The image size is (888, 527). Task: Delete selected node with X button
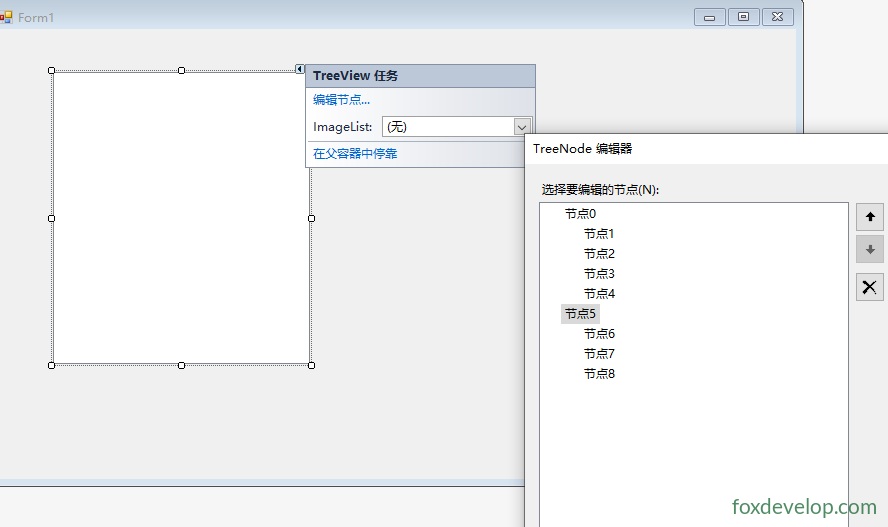point(870,287)
